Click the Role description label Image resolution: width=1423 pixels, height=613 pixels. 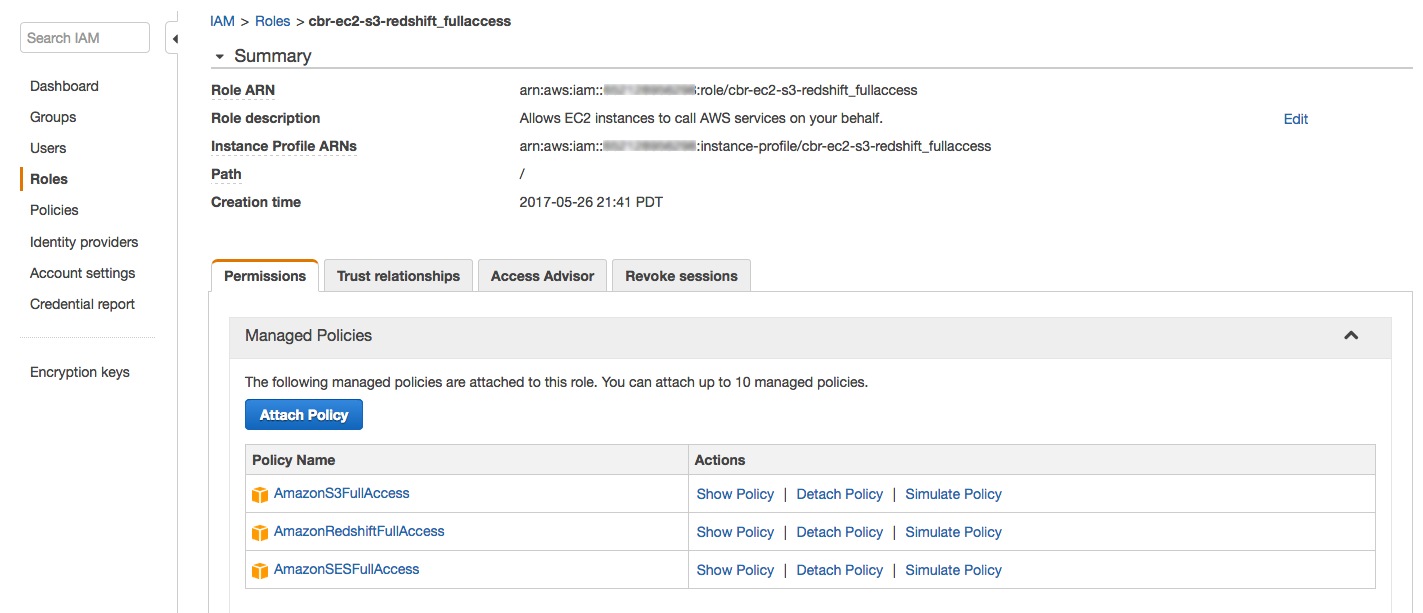click(x=265, y=118)
